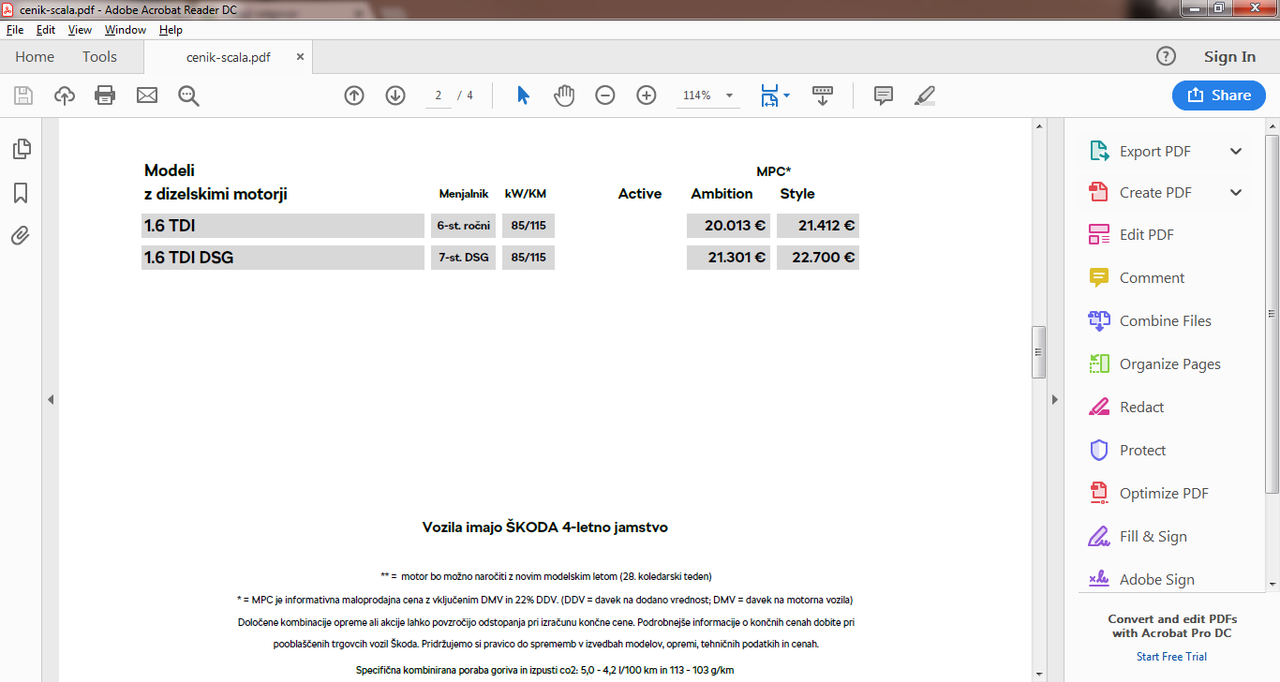
Task: Go to previous page arrow
Action: click(354, 95)
